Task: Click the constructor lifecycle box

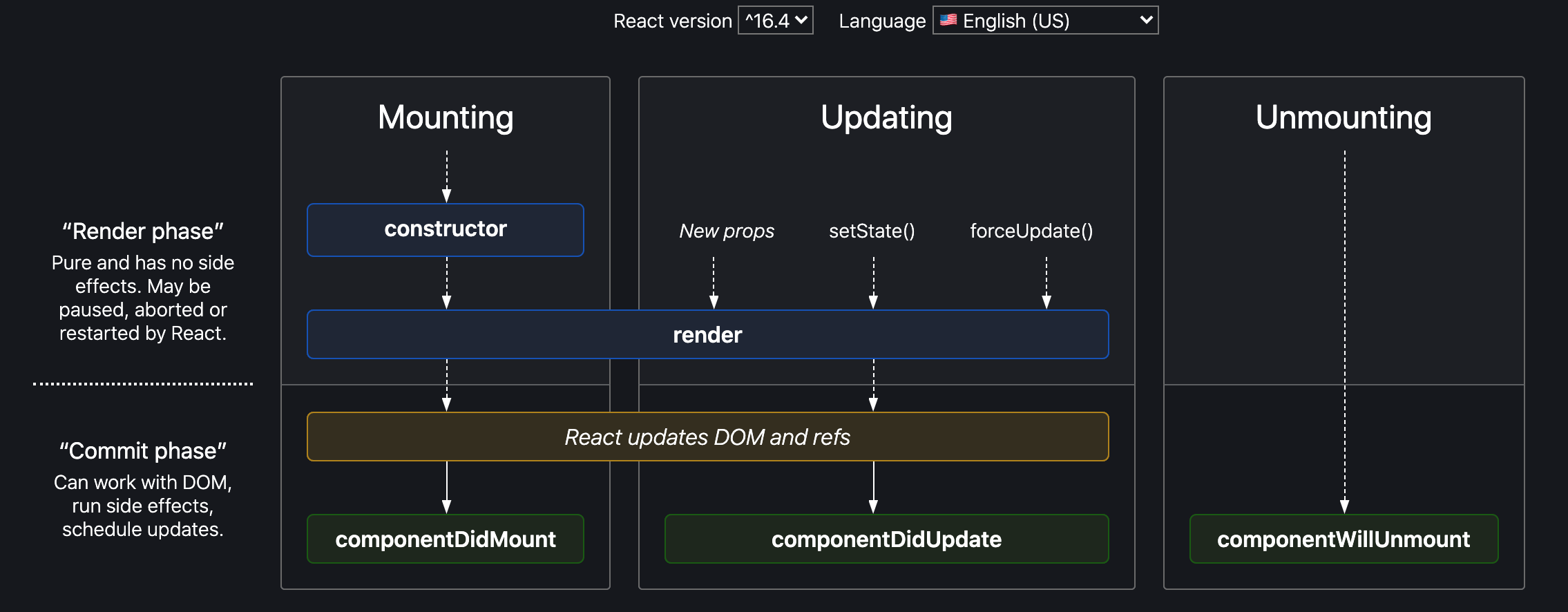Action: pyautogui.click(x=446, y=229)
